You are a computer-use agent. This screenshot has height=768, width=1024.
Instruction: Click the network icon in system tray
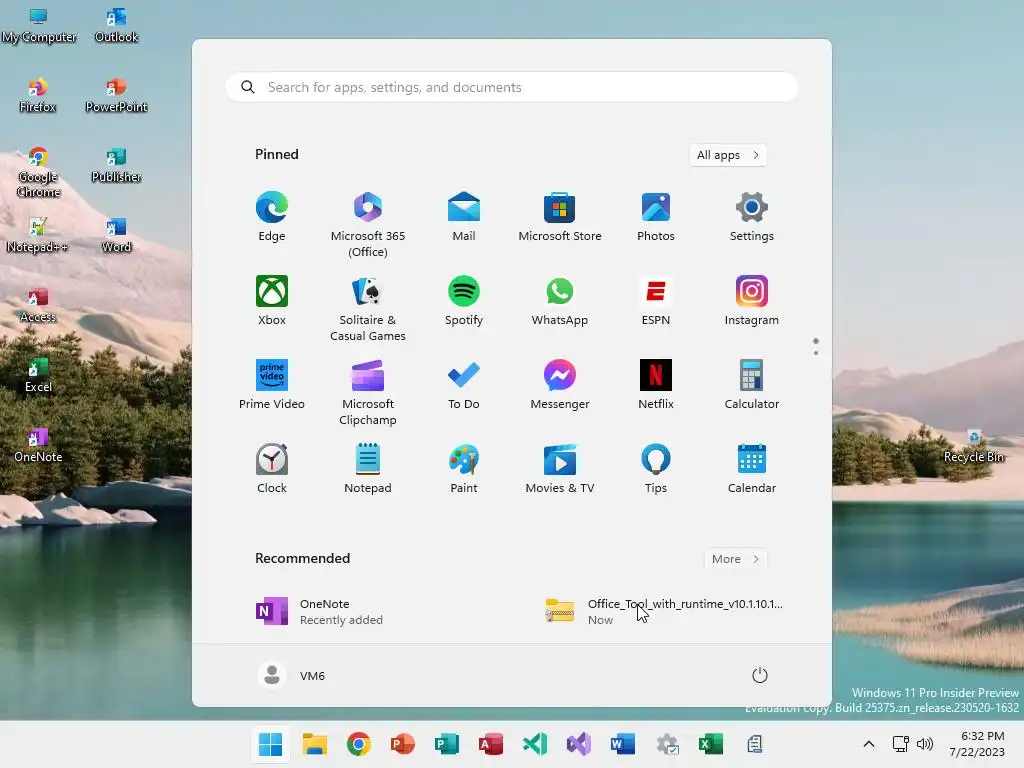coord(901,744)
